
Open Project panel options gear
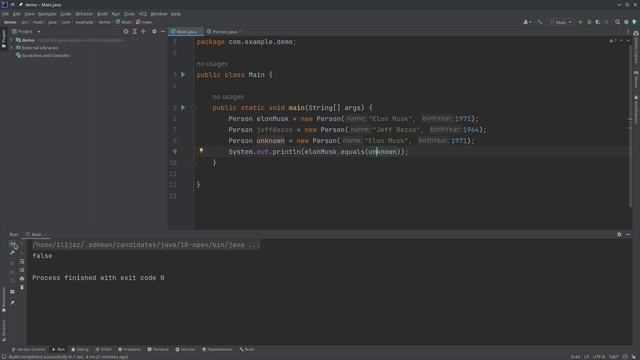click(x=154, y=31)
